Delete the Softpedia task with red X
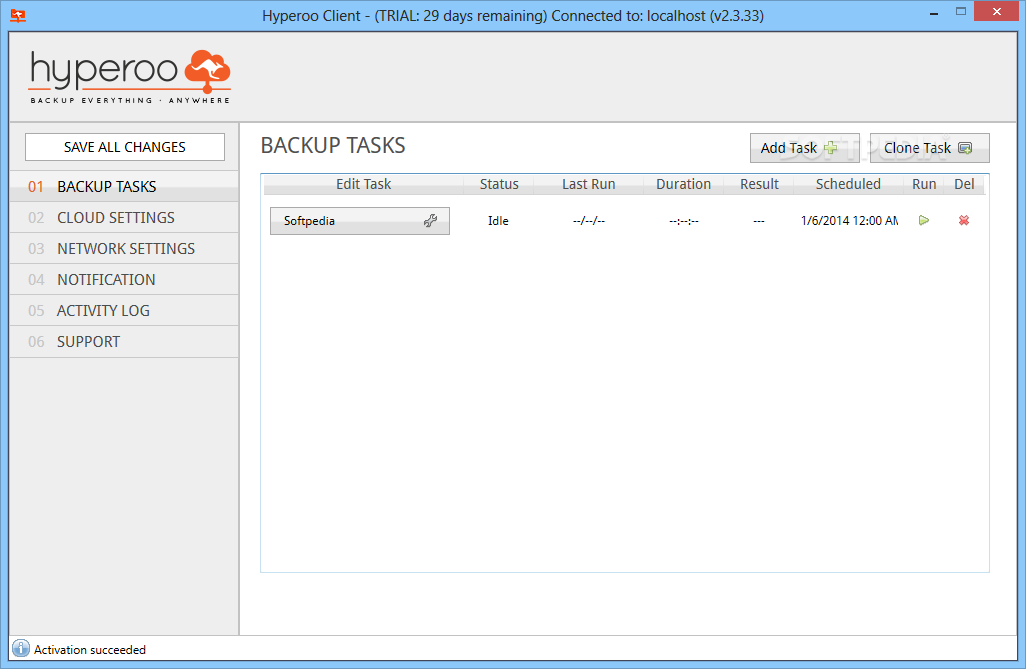The width and height of the screenshot is (1026, 669). point(964,221)
